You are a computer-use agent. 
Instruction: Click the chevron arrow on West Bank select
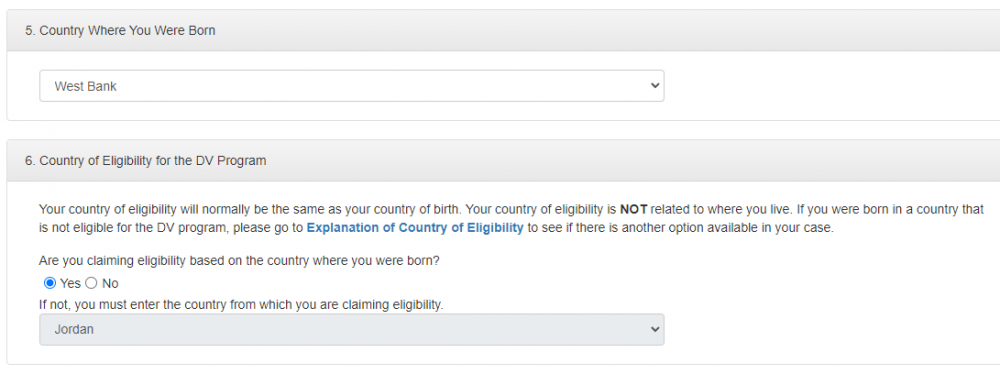tap(654, 86)
